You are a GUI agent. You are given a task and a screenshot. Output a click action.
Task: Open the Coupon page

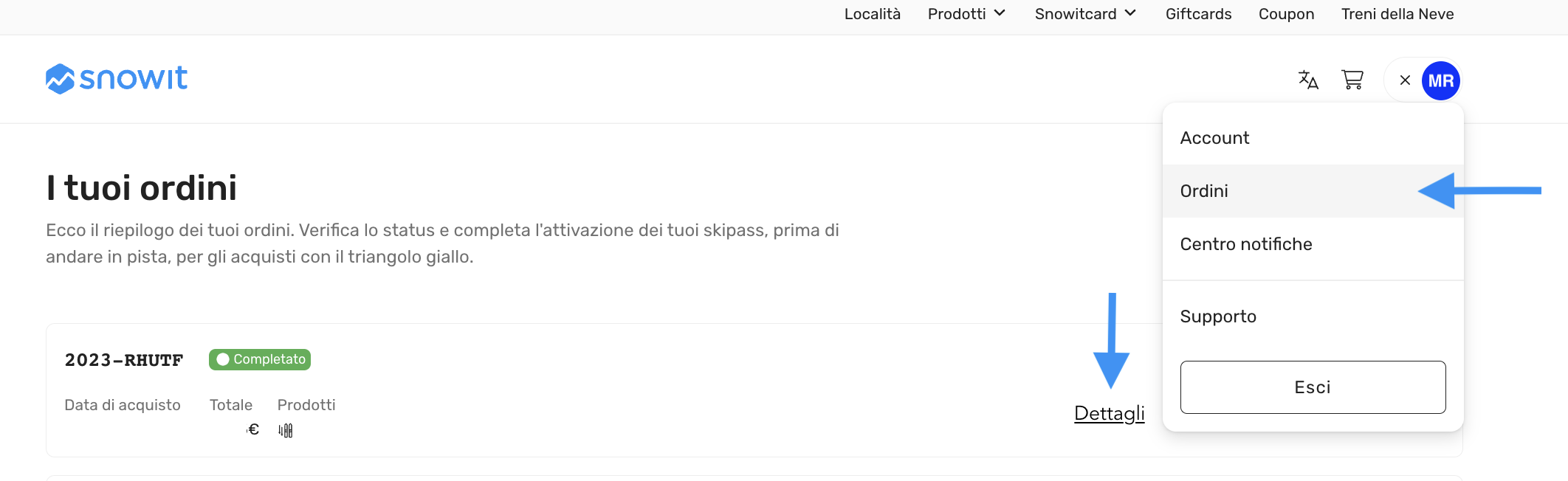[x=1286, y=14]
